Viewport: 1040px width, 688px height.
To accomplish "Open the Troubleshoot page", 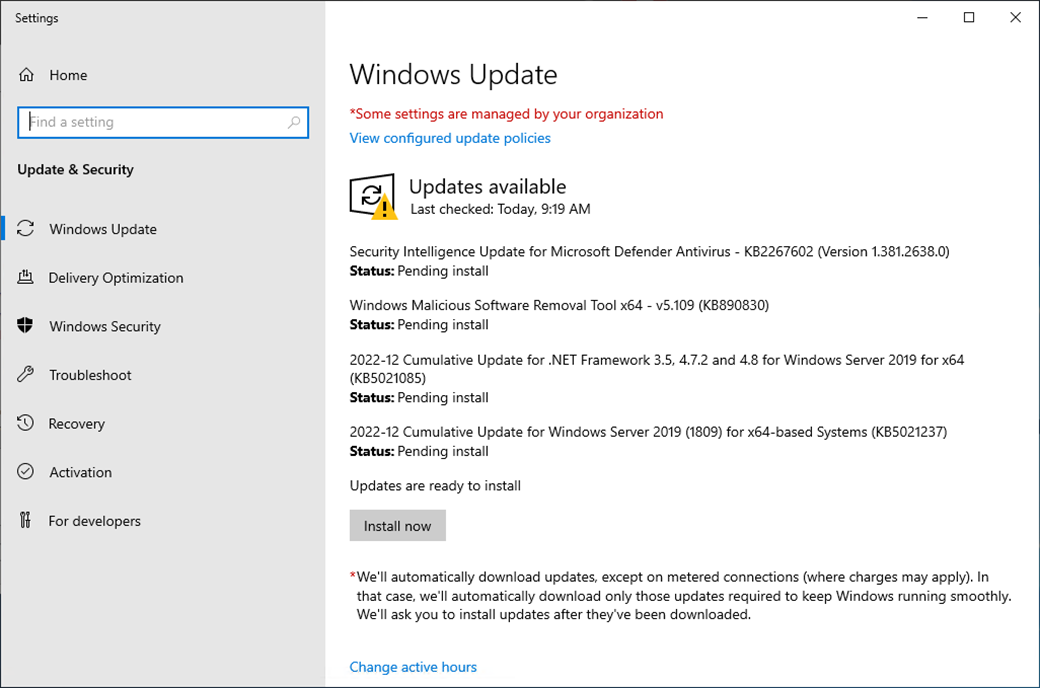I will click(90, 375).
